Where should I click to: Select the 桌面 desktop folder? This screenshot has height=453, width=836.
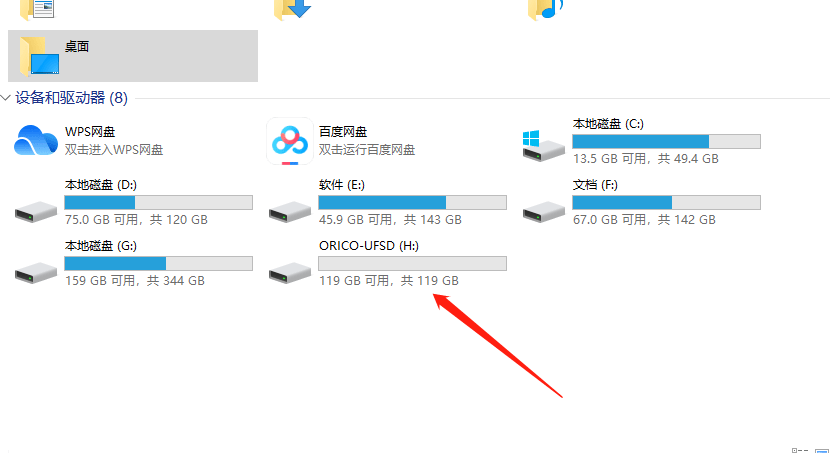(133, 56)
